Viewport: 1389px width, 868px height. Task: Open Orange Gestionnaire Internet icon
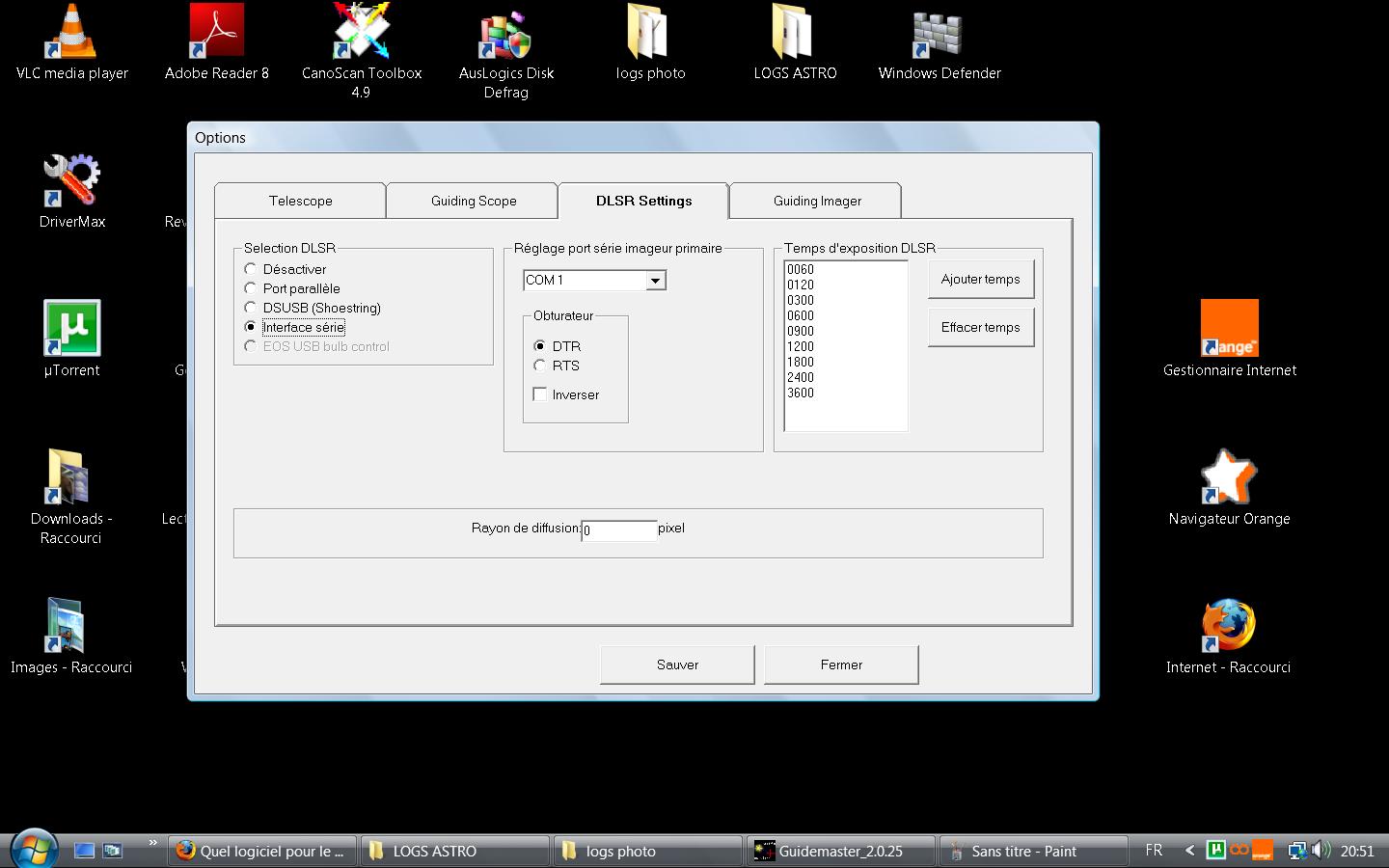[1230, 339]
